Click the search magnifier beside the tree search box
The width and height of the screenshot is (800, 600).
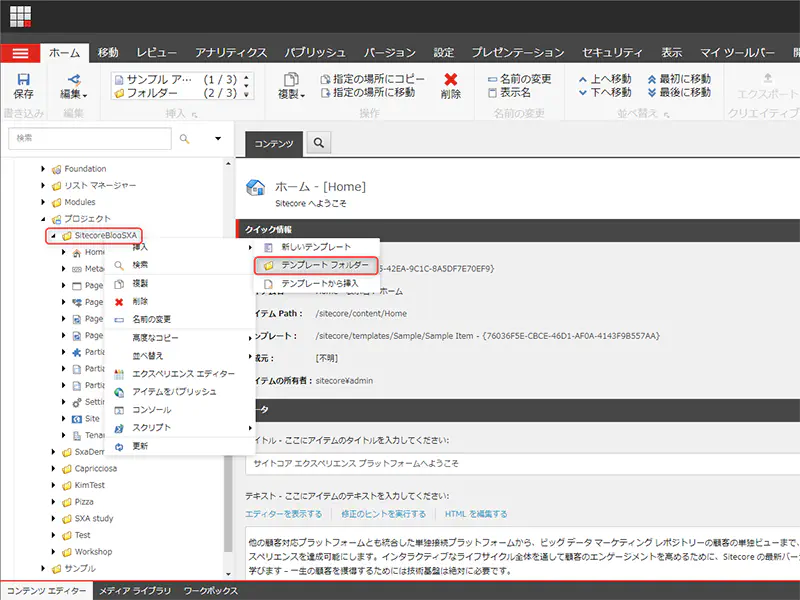(184, 139)
